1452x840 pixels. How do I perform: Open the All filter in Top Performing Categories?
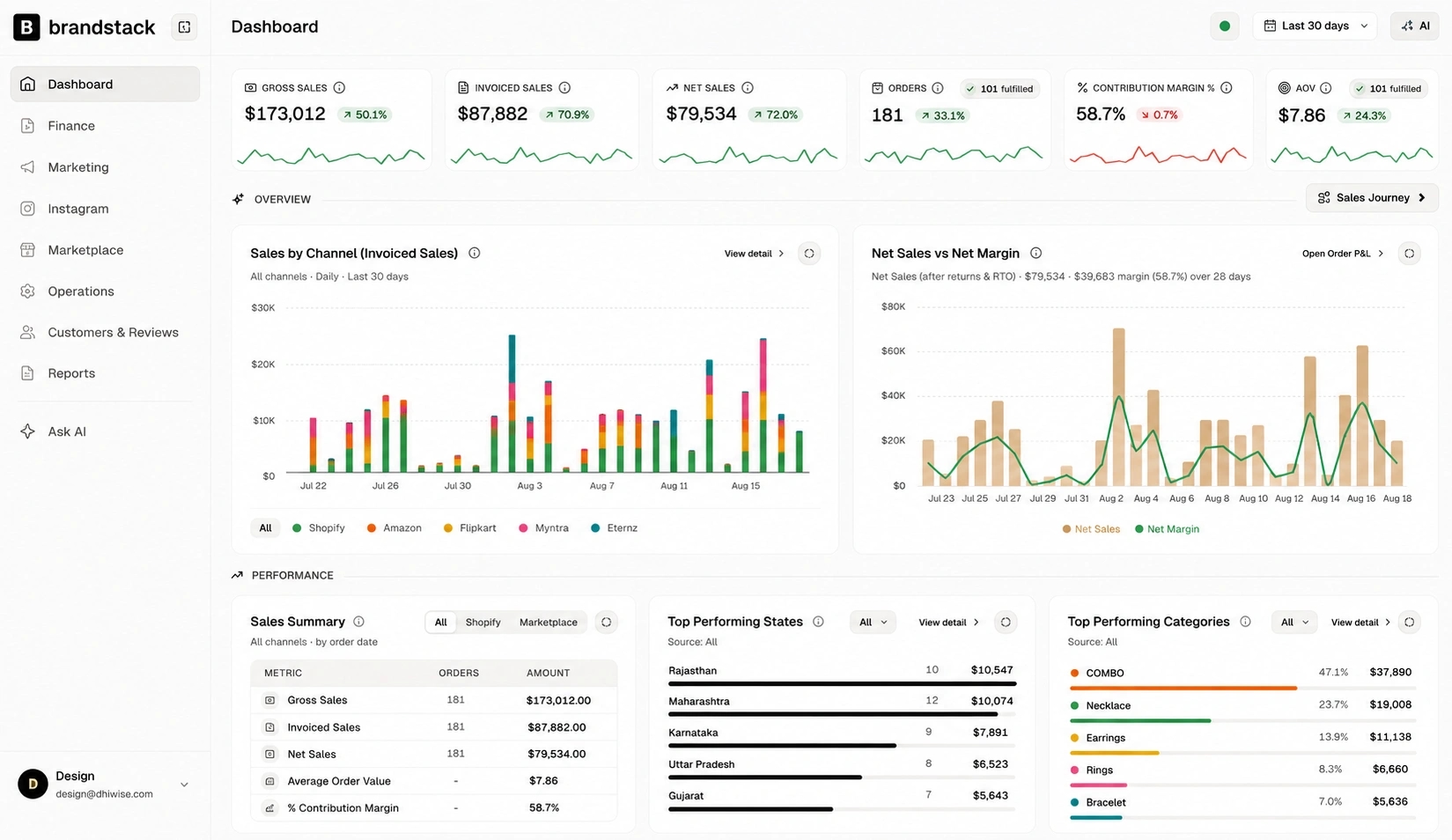(1294, 622)
